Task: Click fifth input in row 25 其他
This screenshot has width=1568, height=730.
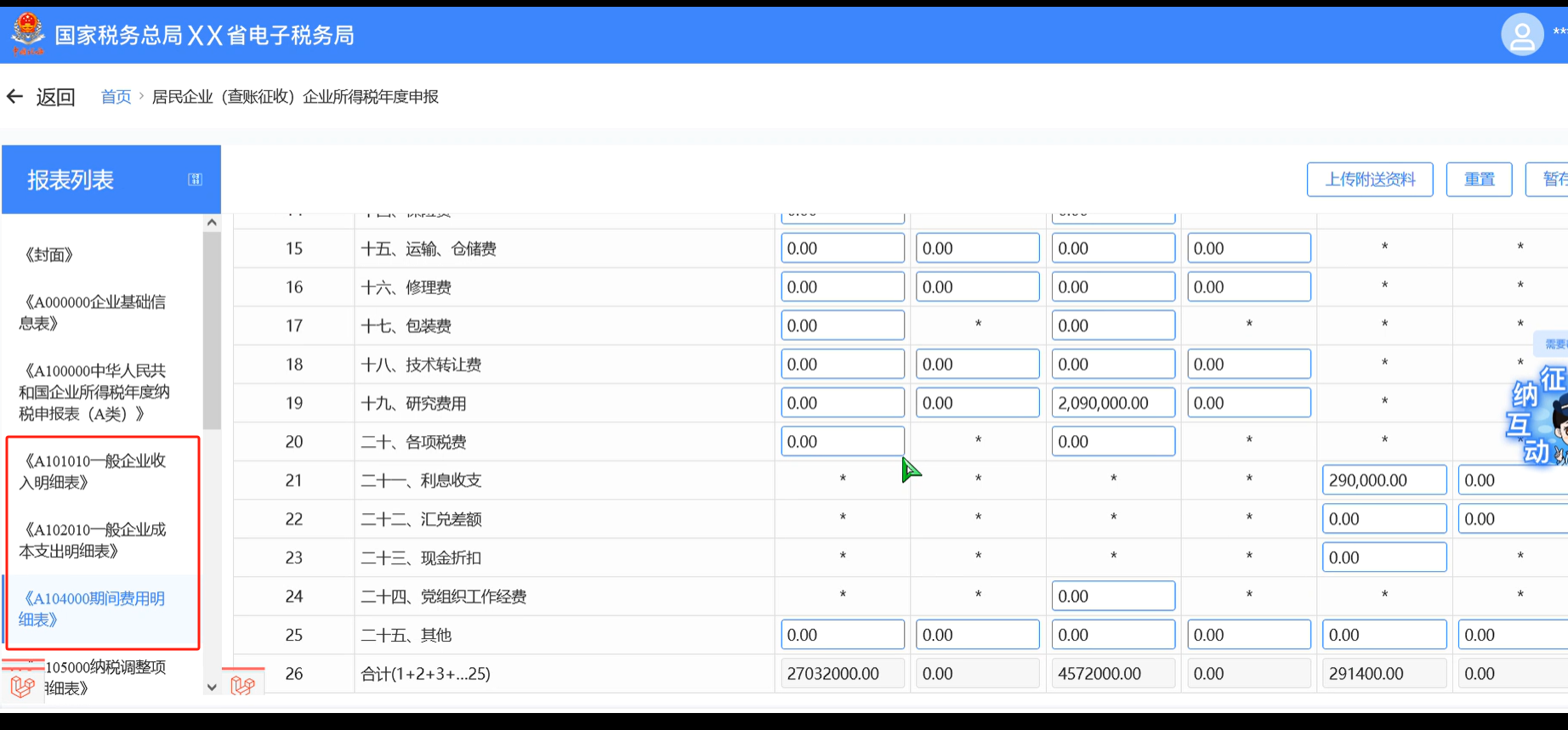Action: point(1384,635)
